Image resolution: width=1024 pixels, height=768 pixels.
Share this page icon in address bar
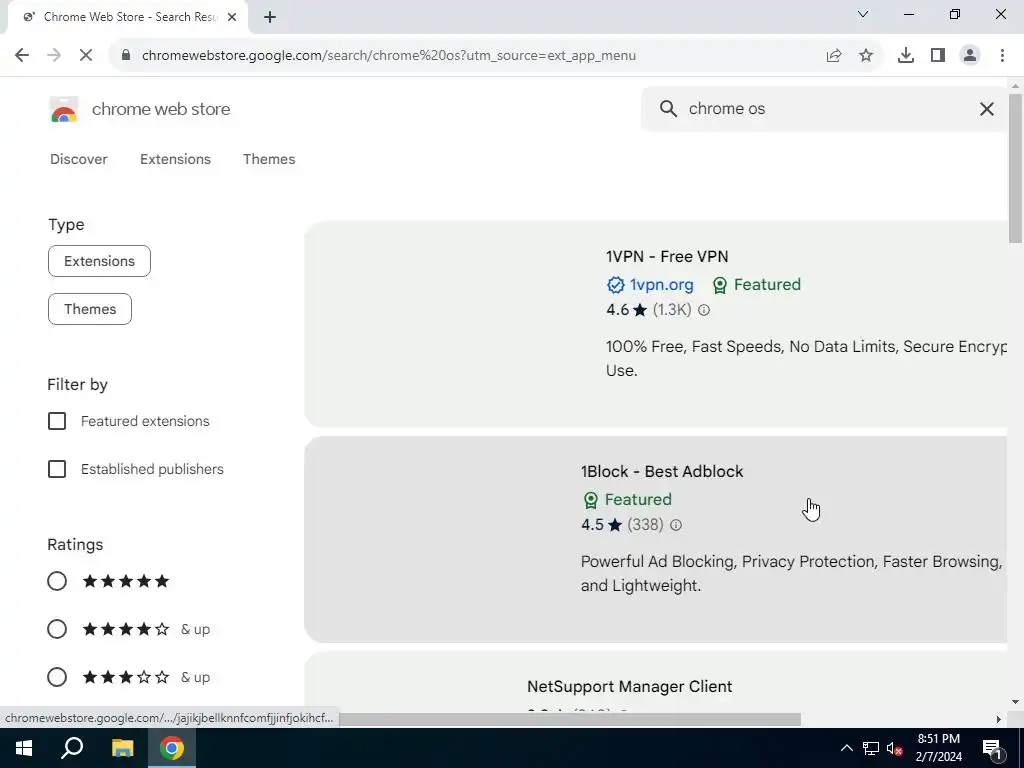point(833,56)
